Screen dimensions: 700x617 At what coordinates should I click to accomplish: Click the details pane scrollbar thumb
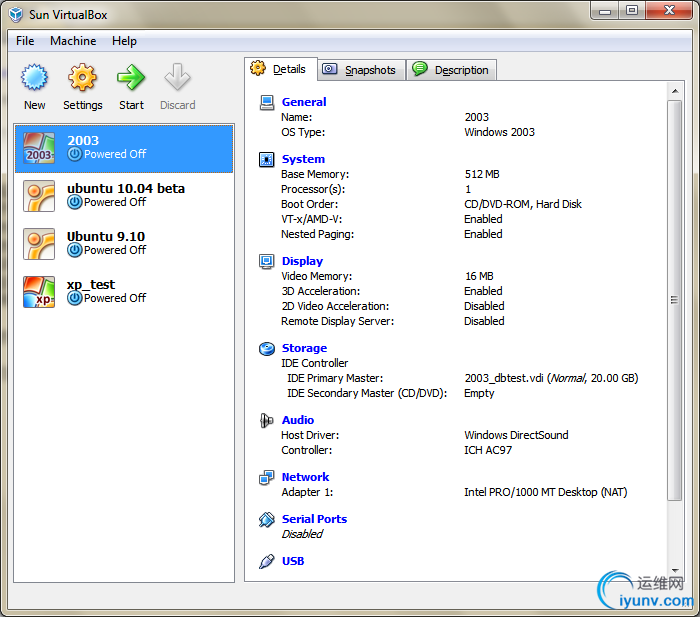coord(675,300)
